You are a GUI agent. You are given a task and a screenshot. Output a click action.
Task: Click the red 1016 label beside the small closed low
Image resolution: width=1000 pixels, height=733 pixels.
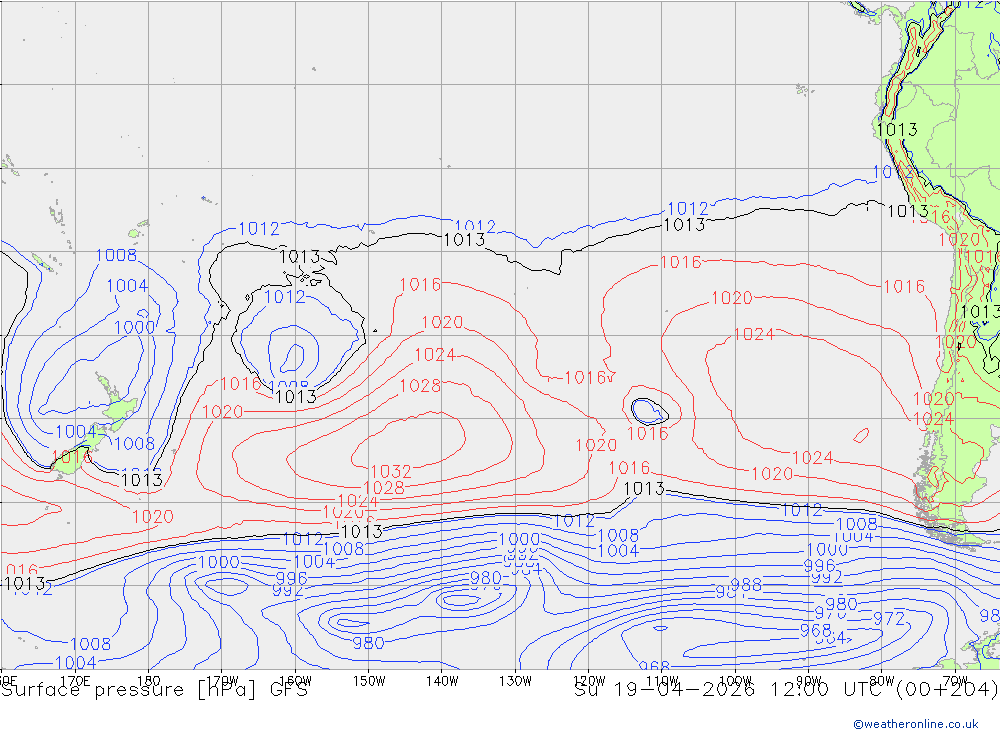pos(648,434)
